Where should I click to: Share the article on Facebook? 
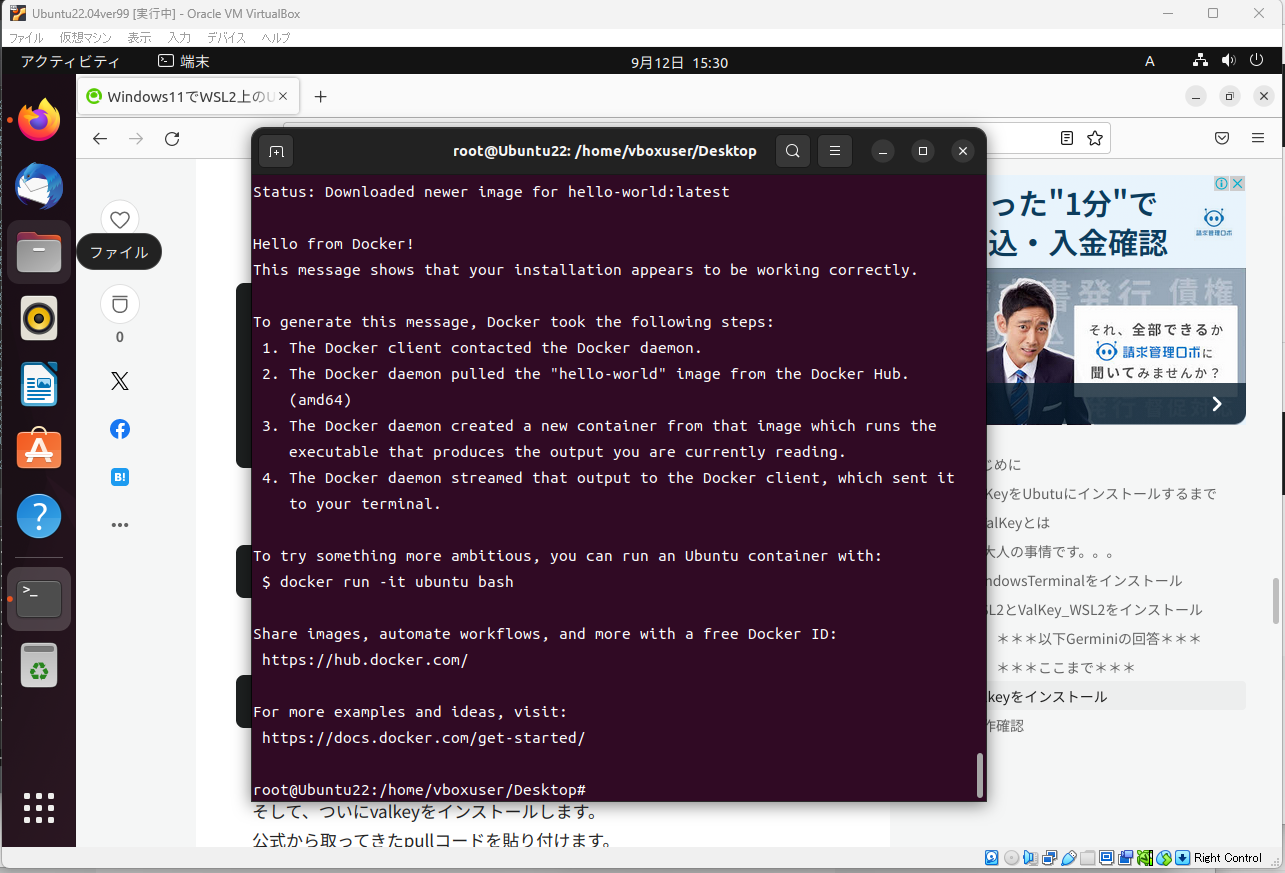(120, 429)
